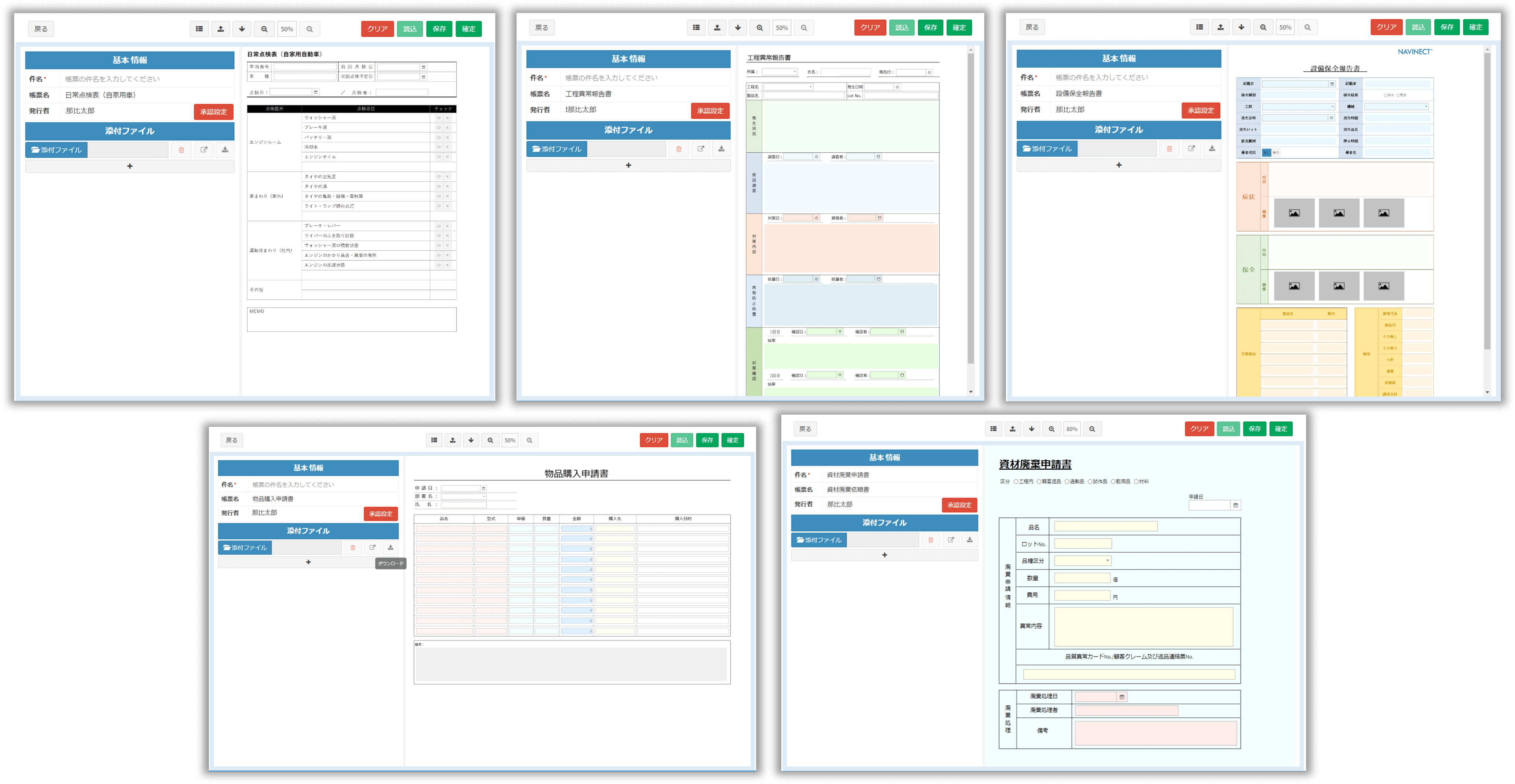The image size is (1515, 784).
Task: Click down arrow icon in 設備保全報告書 window
Action: tap(1242, 27)
